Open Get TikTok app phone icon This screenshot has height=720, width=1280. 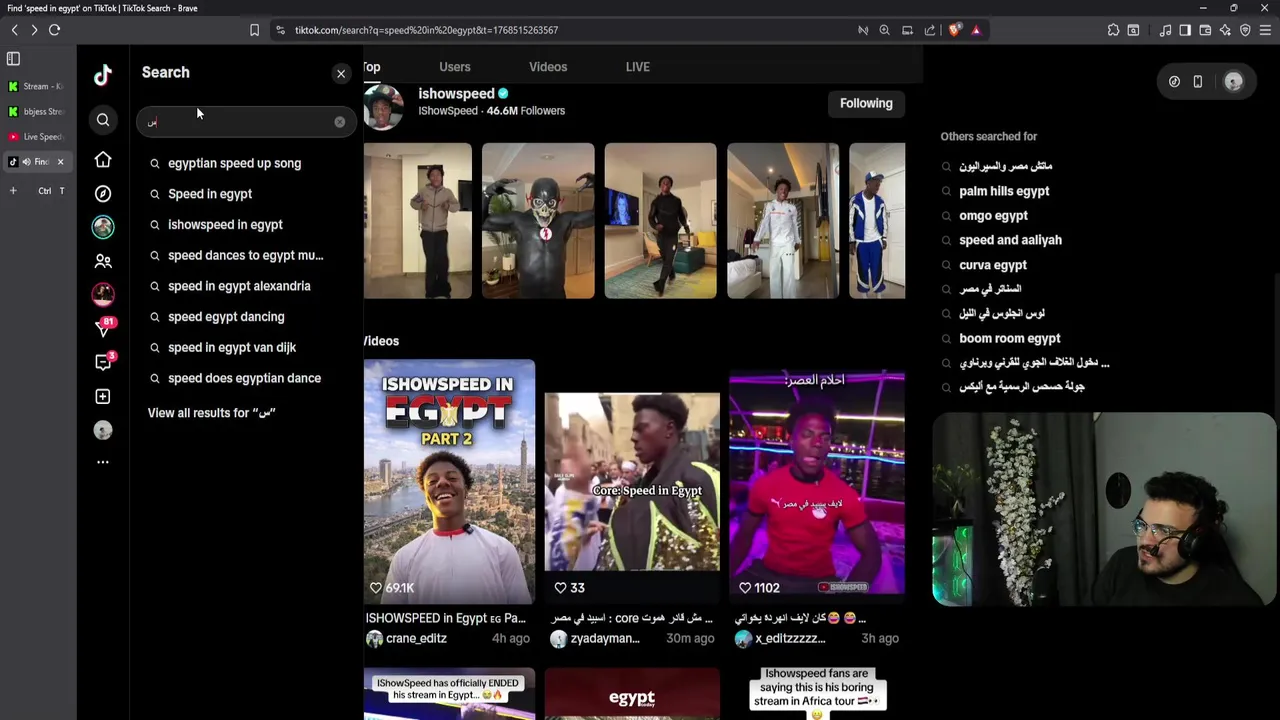(x=1197, y=82)
